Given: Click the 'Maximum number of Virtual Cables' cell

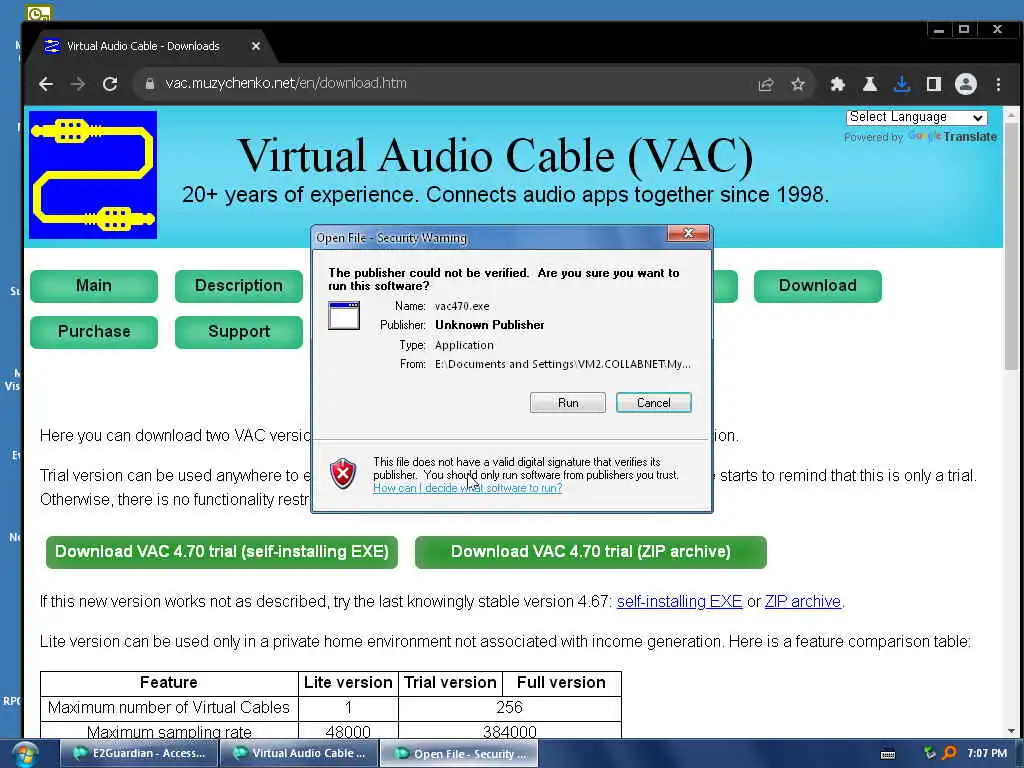Looking at the screenshot, I should coord(168,708).
